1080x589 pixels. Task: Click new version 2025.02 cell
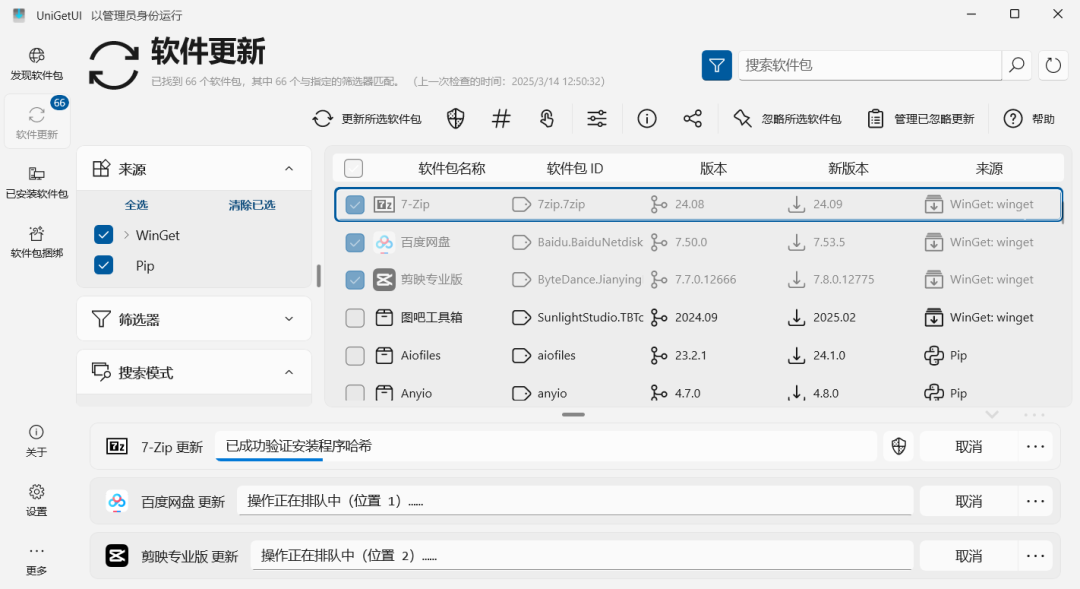point(834,318)
